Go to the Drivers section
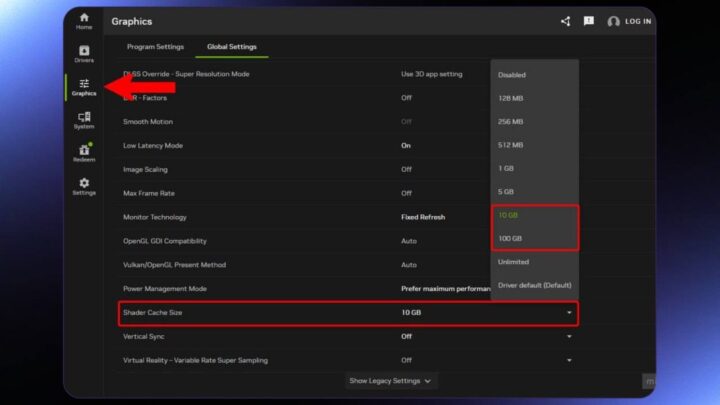 [84, 54]
